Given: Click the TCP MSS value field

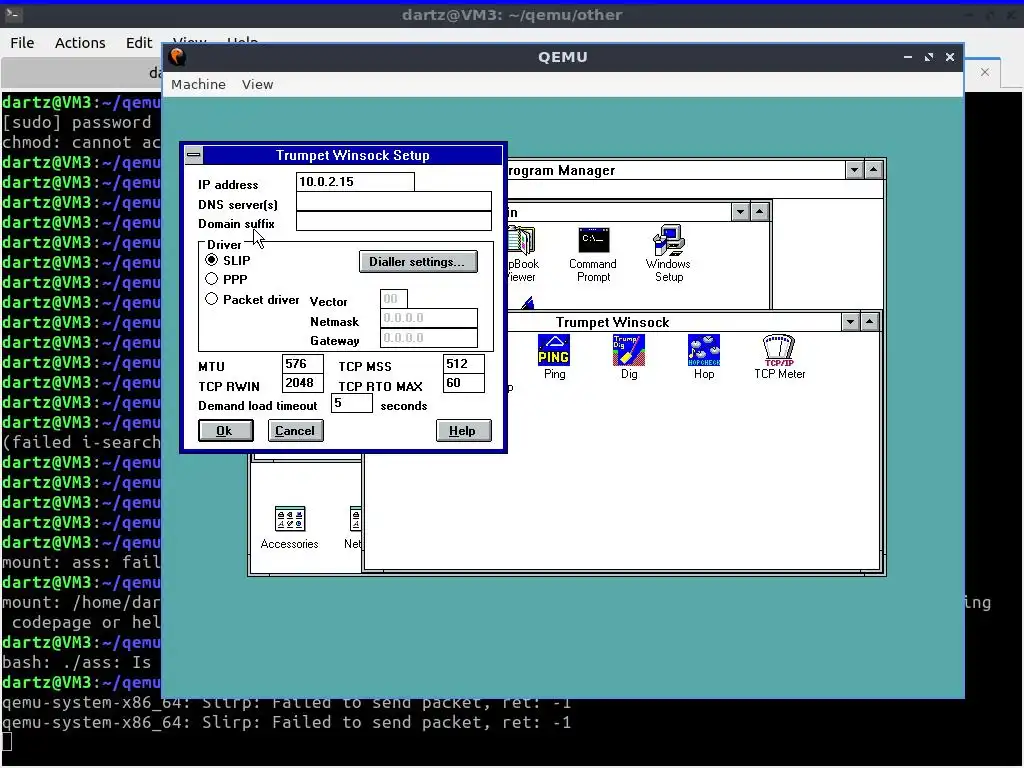Looking at the screenshot, I should pos(464,364).
